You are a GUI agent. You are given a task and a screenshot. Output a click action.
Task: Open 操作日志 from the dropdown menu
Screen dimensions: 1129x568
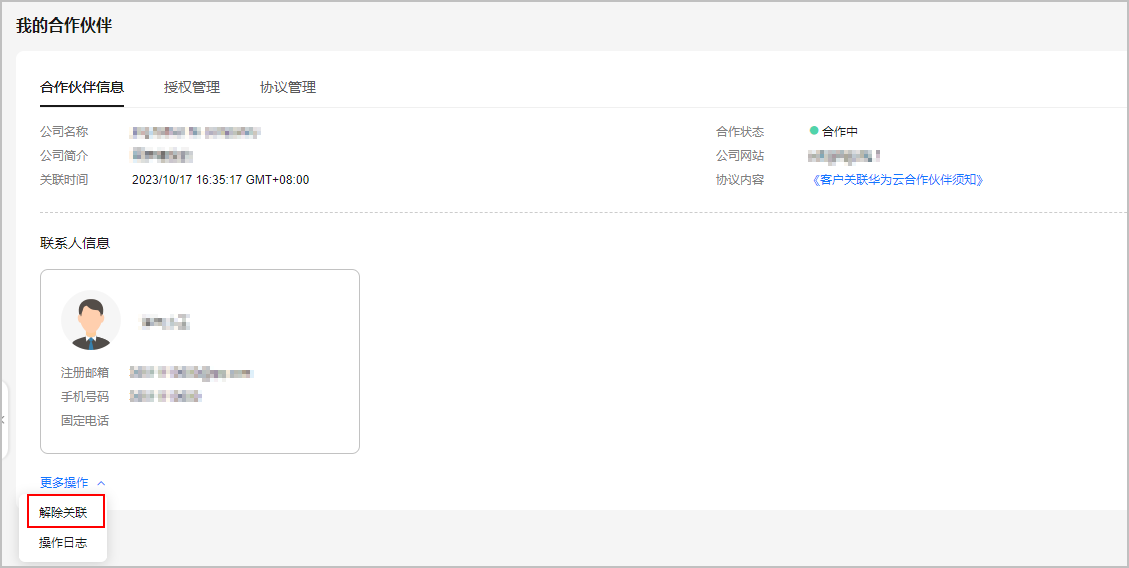[63, 543]
